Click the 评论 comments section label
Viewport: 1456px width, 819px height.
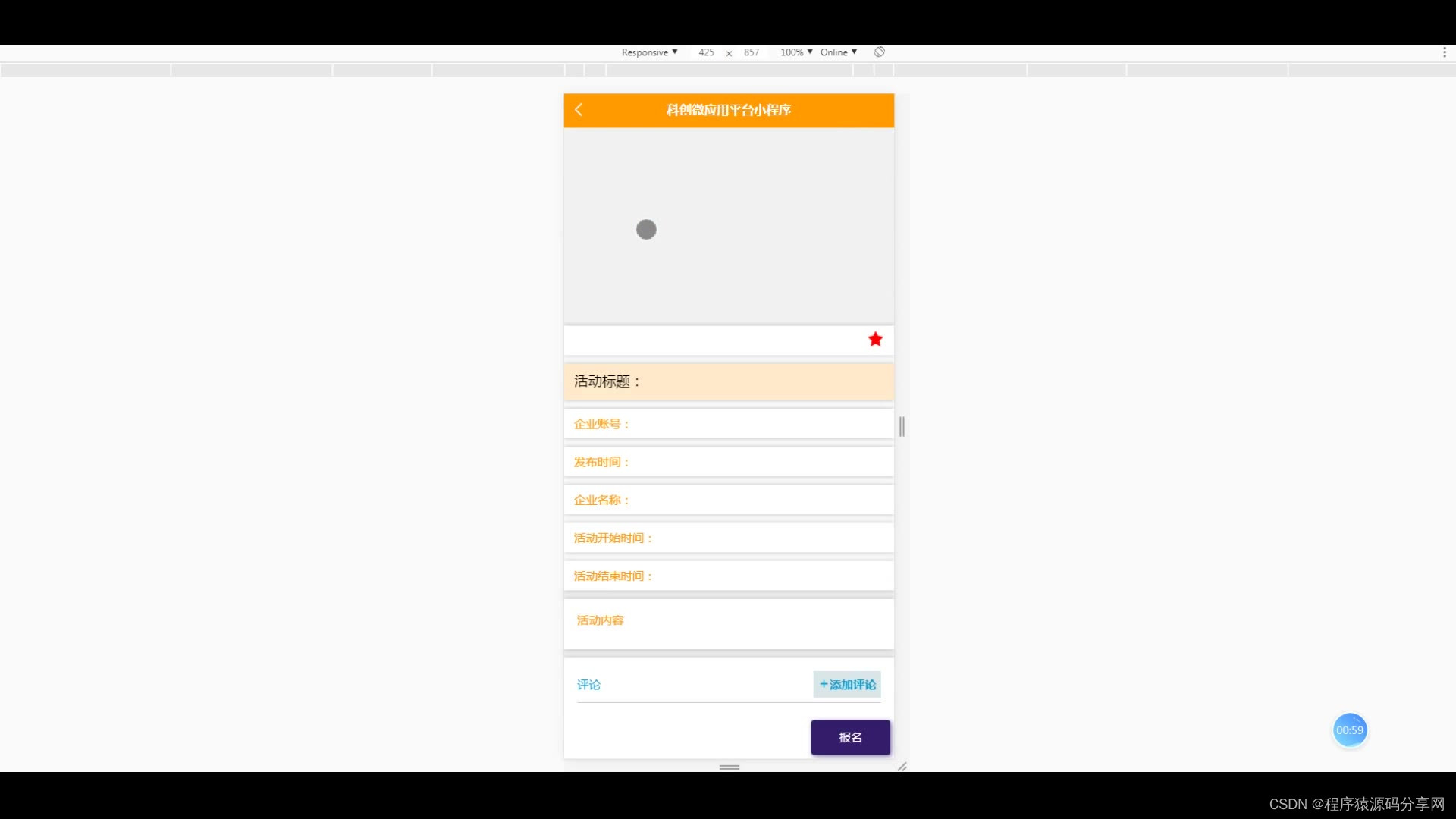588,685
